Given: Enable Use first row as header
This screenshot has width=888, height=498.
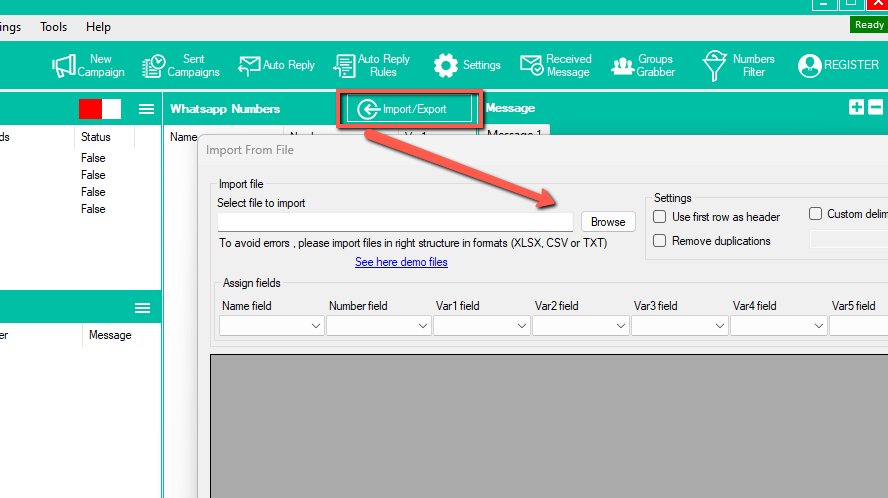Looking at the screenshot, I should tap(660, 216).
